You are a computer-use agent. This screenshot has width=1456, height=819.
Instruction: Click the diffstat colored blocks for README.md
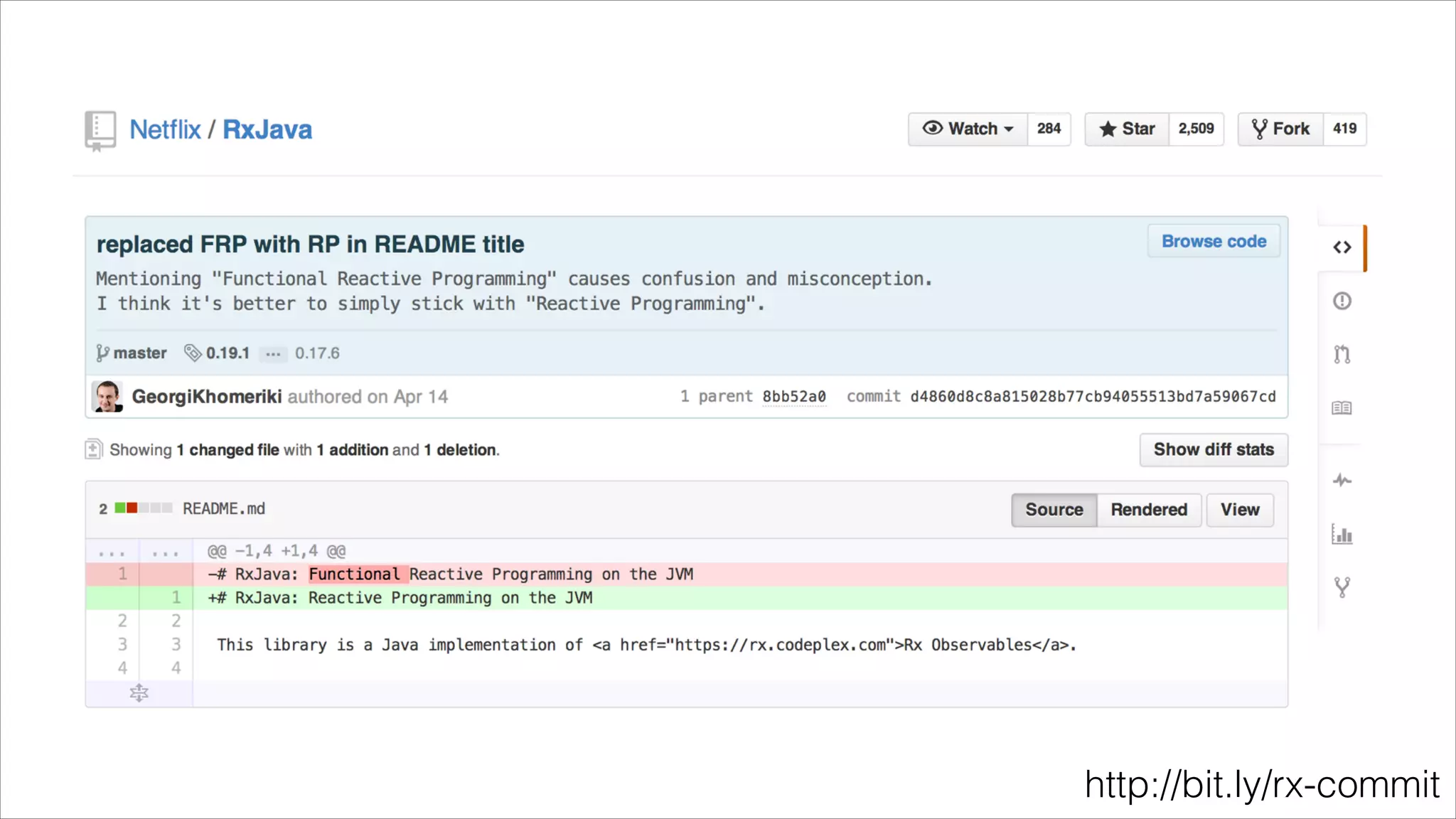tap(144, 508)
